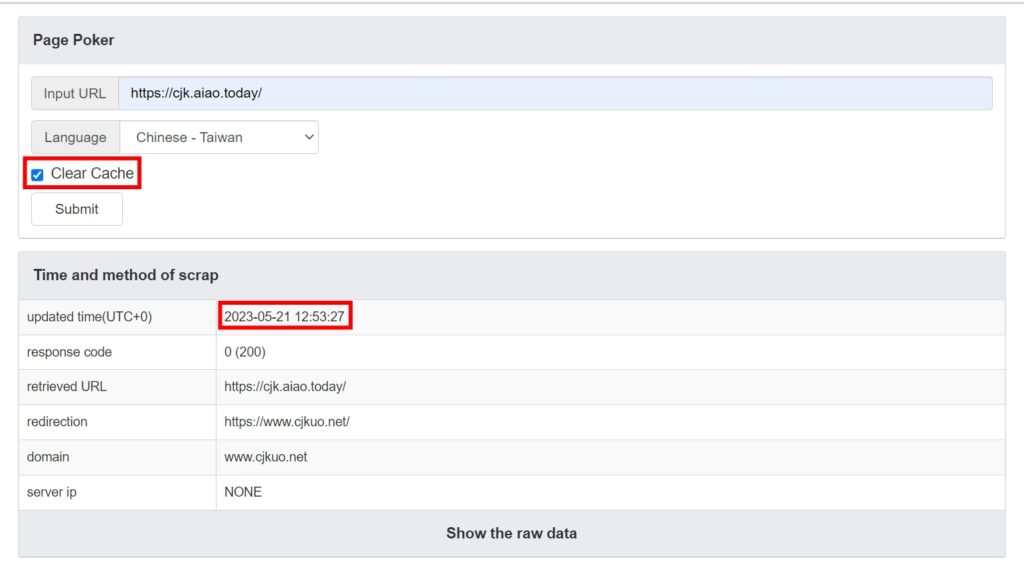Click the Time and method of scrap heading

tap(126, 275)
